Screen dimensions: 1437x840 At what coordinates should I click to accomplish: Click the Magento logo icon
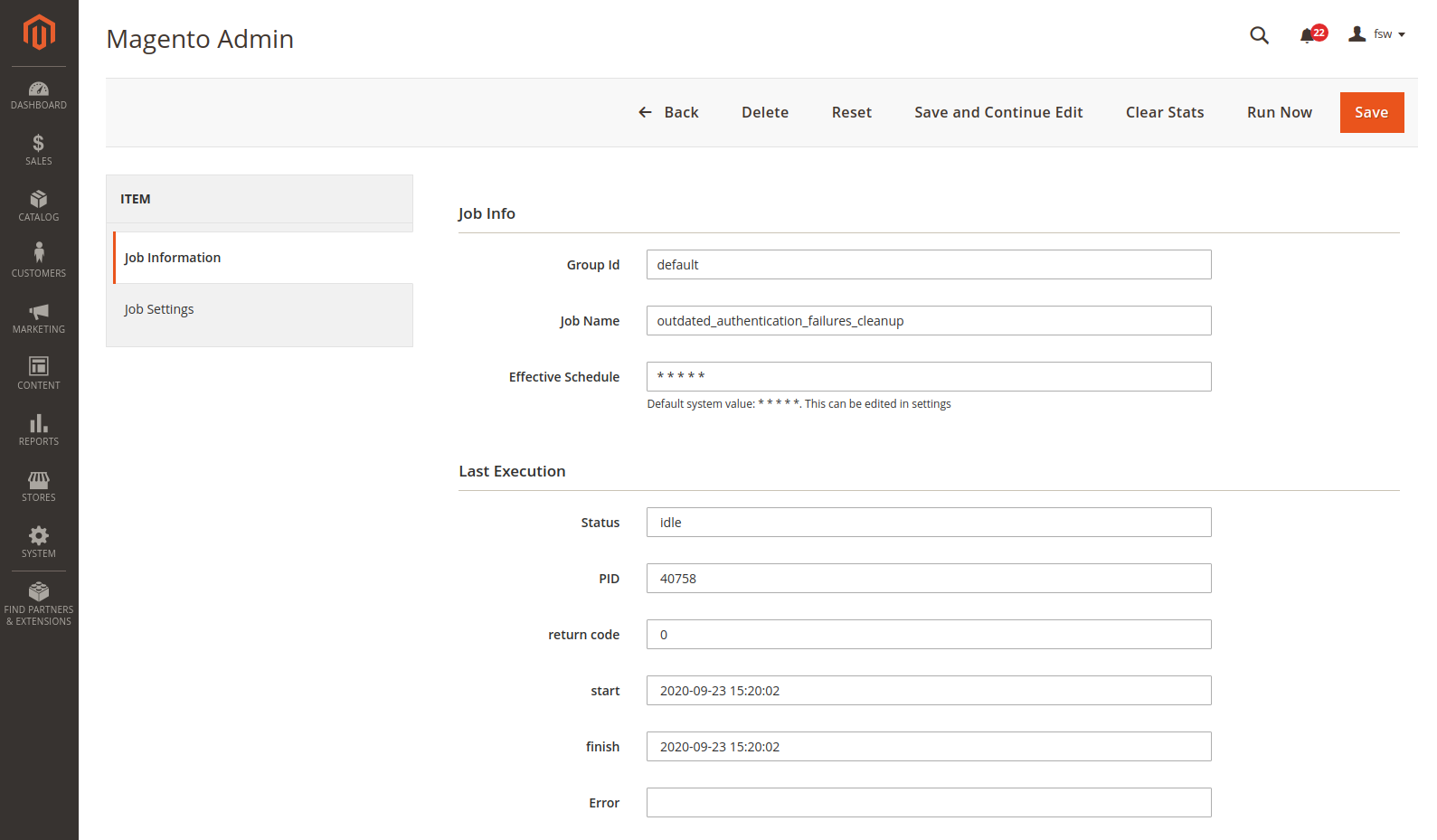[39, 33]
